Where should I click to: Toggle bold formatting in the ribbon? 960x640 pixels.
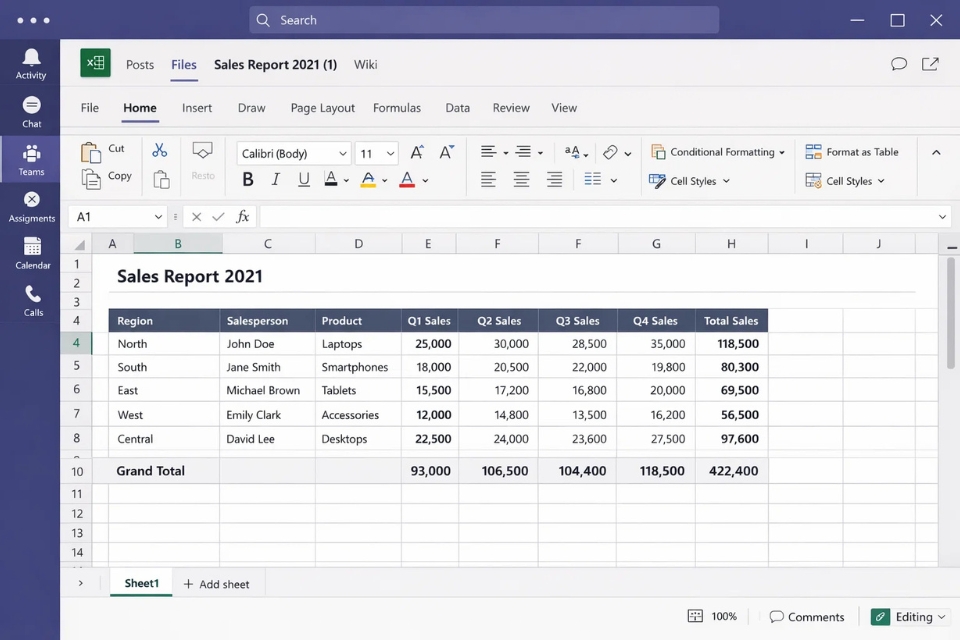point(247,179)
